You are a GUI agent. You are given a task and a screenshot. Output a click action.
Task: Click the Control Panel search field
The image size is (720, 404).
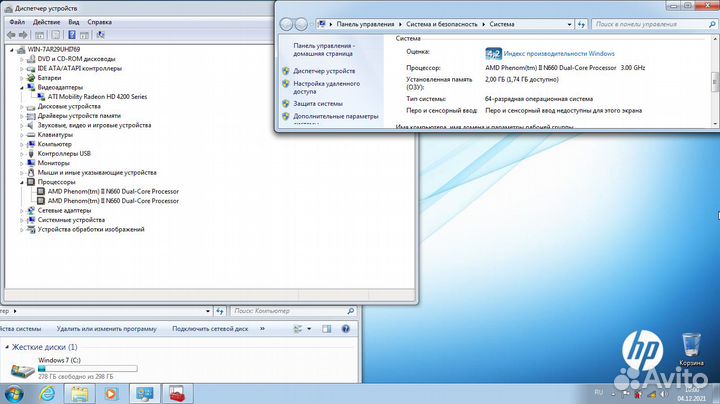[x=654, y=24]
